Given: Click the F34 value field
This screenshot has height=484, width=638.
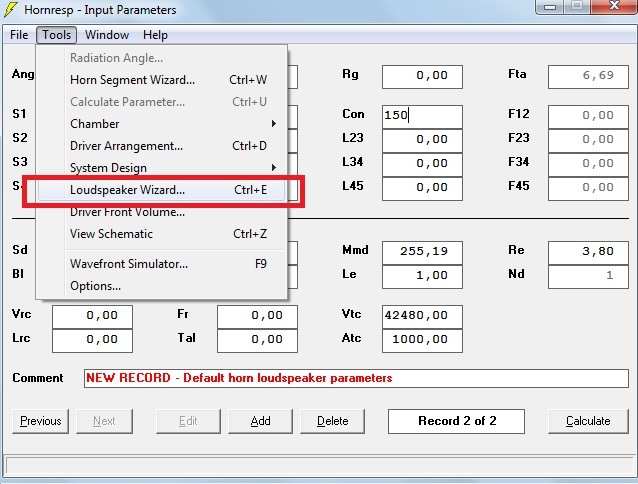Looking at the screenshot, I should [588, 165].
